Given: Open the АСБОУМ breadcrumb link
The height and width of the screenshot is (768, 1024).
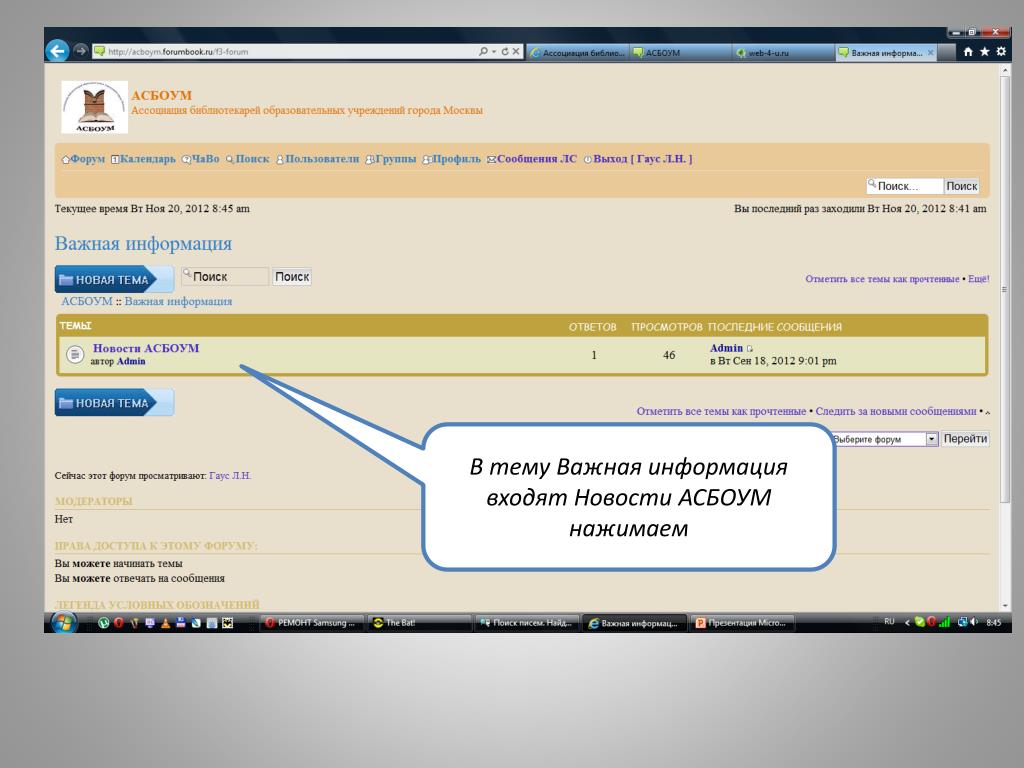Looking at the screenshot, I should click(x=87, y=301).
